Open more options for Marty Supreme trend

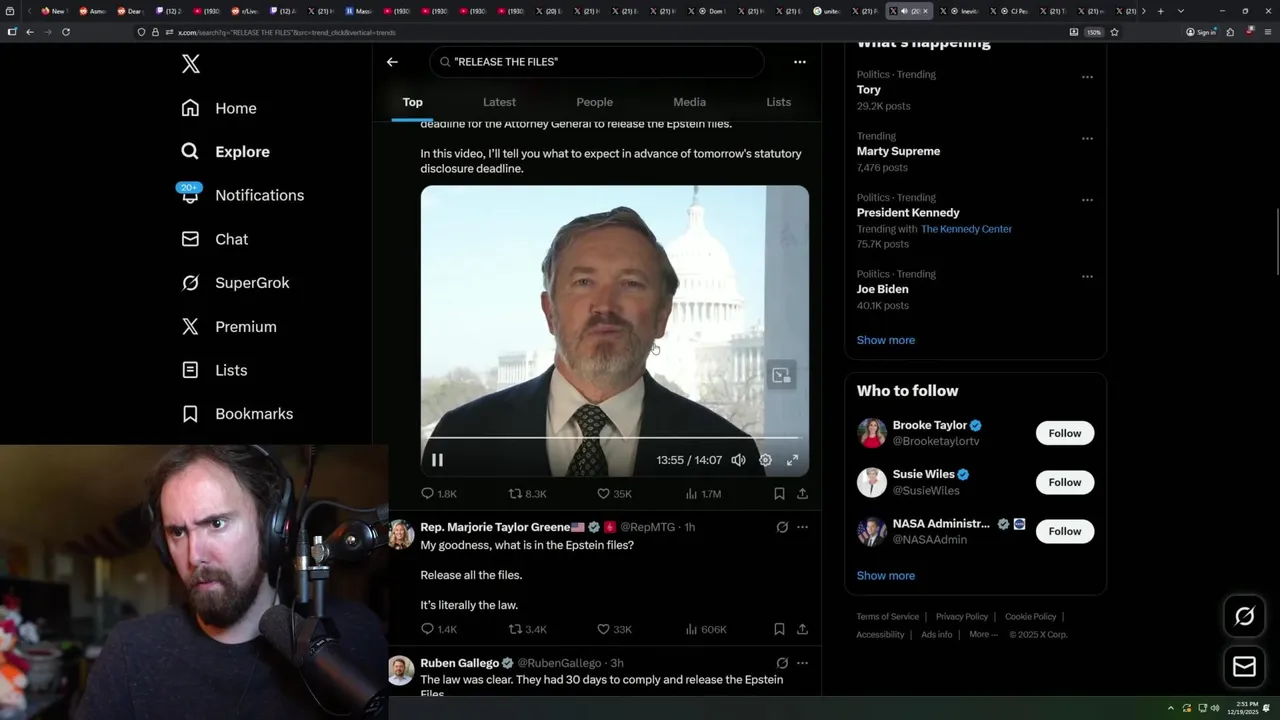click(x=1087, y=139)
